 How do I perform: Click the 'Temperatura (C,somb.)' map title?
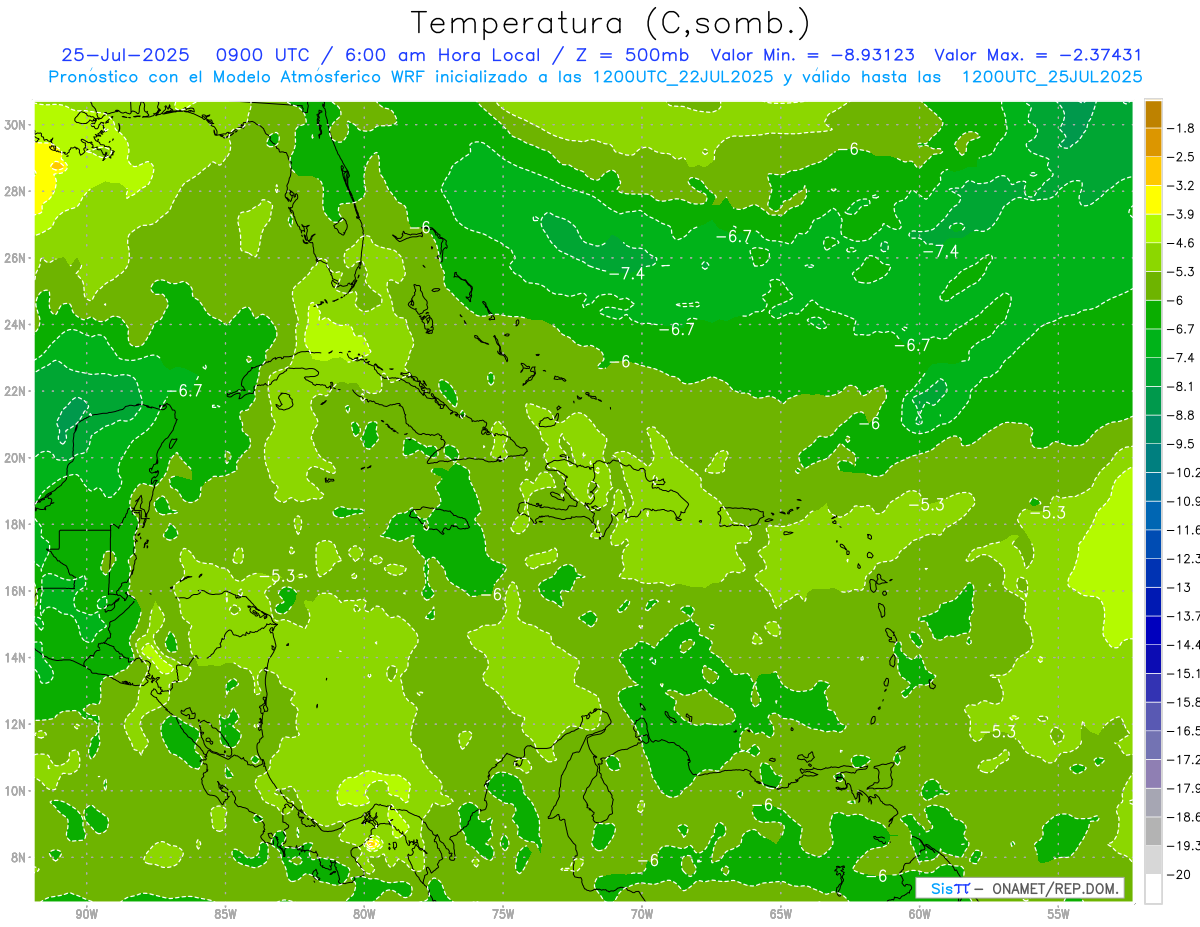pyautogui.click(x=611, y=23)
